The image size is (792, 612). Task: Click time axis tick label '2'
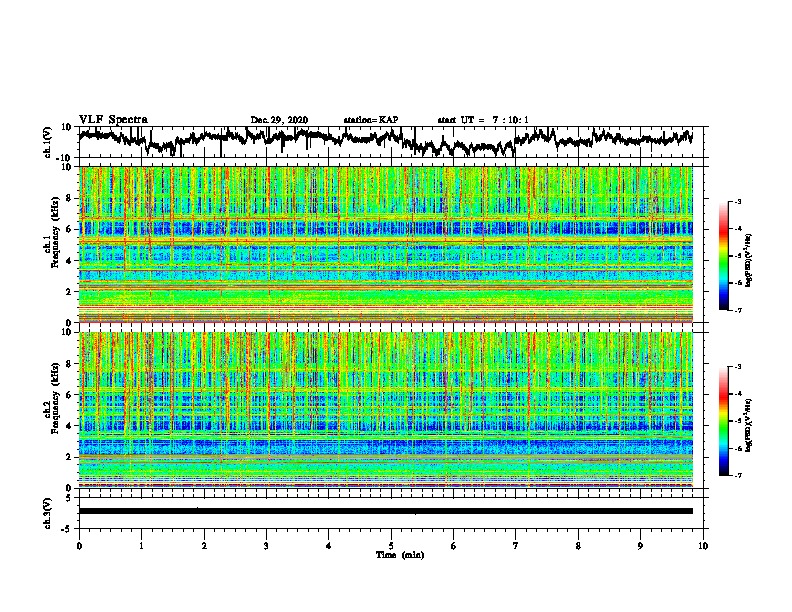point(204,546)
